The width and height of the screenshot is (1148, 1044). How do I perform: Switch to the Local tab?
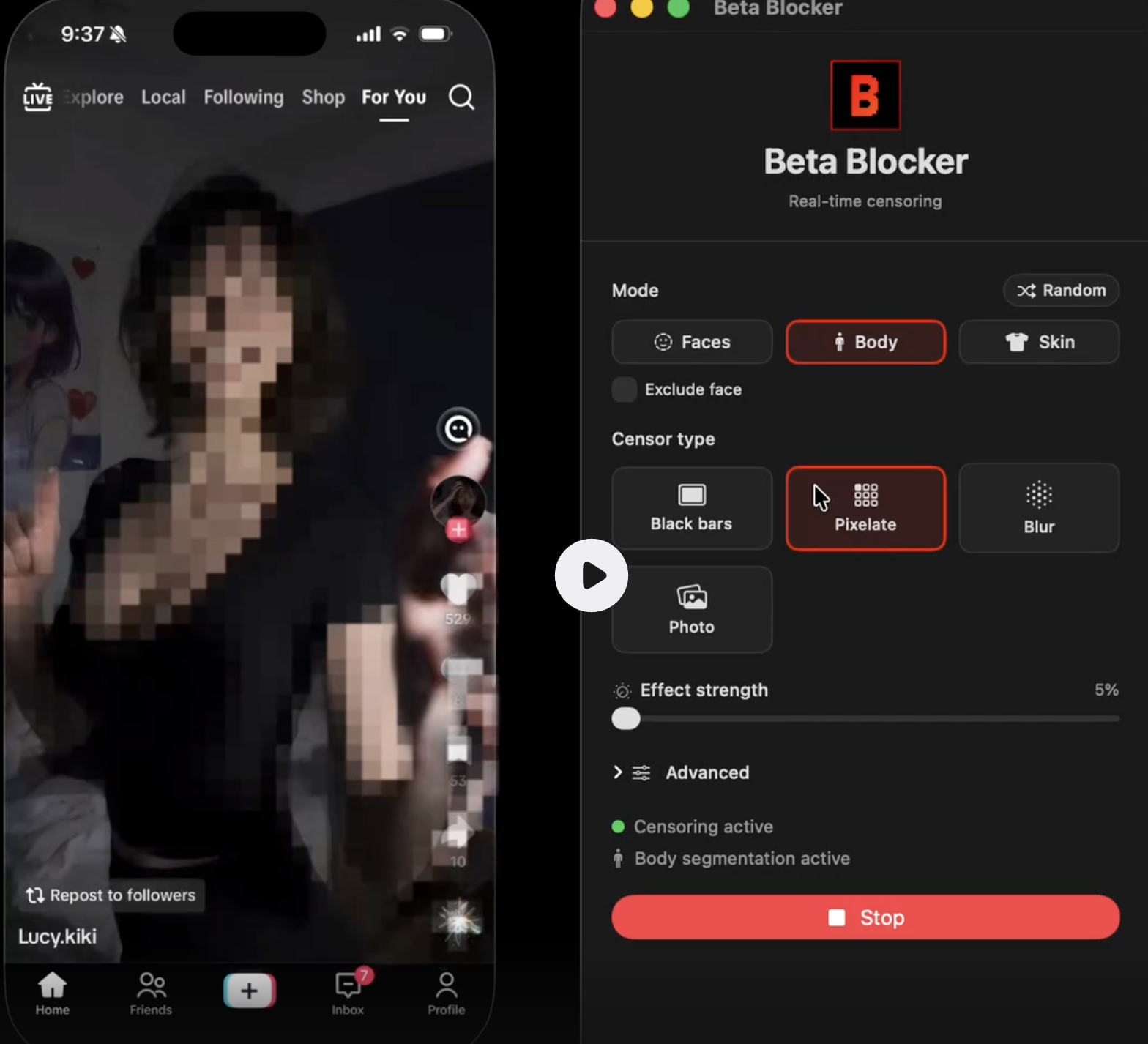point(163,97)
